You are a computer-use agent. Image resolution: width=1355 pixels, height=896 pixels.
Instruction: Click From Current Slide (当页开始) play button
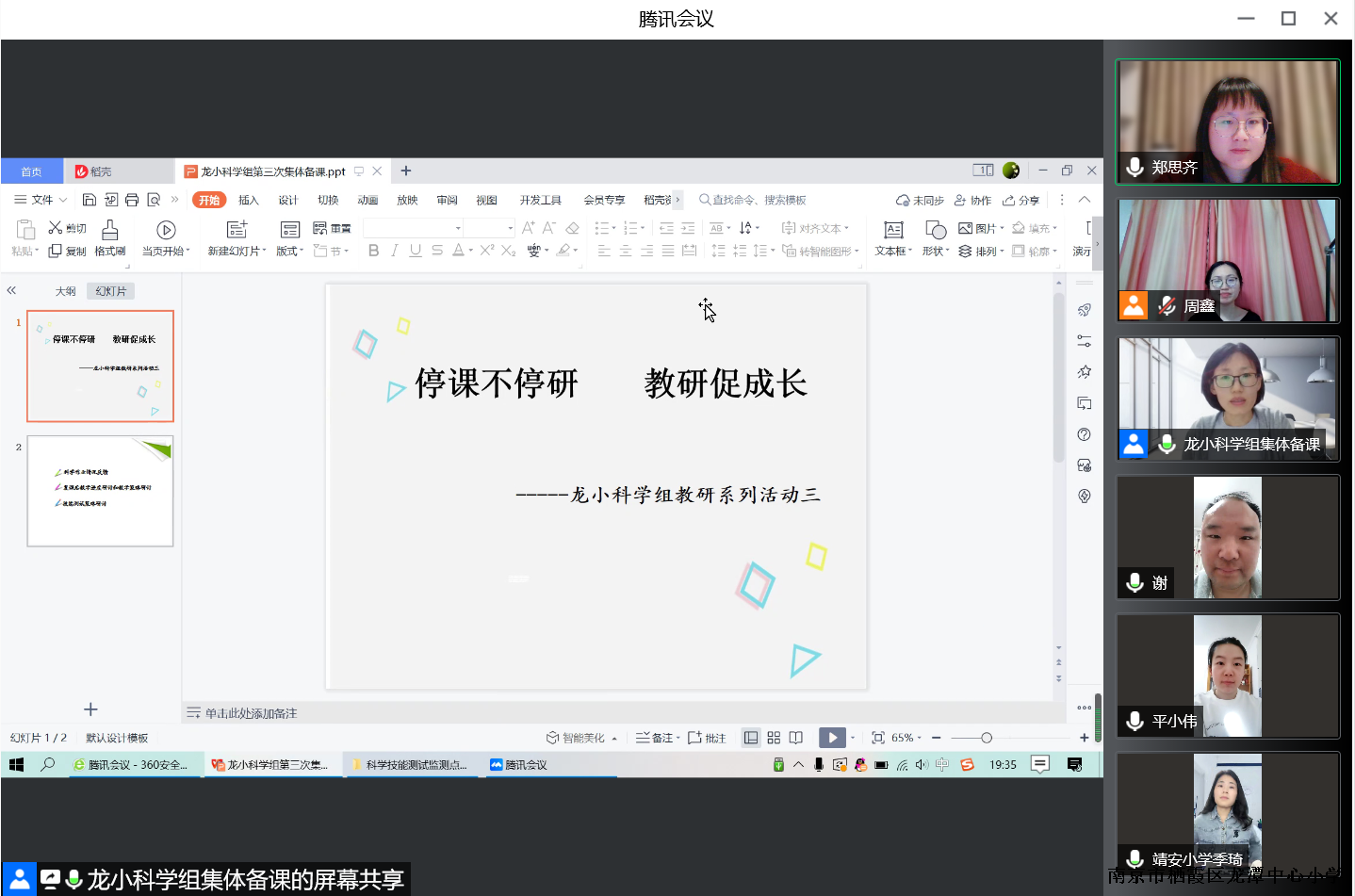[166, 238]
